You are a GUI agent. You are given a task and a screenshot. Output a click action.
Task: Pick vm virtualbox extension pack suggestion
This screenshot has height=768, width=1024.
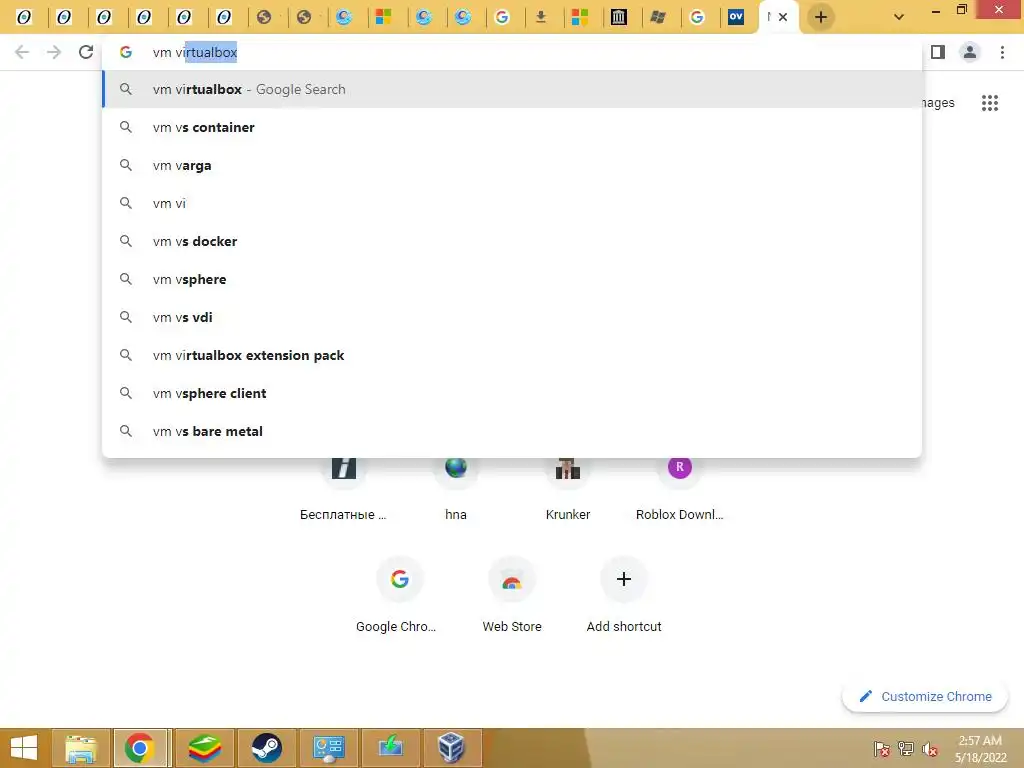(512, 355)
